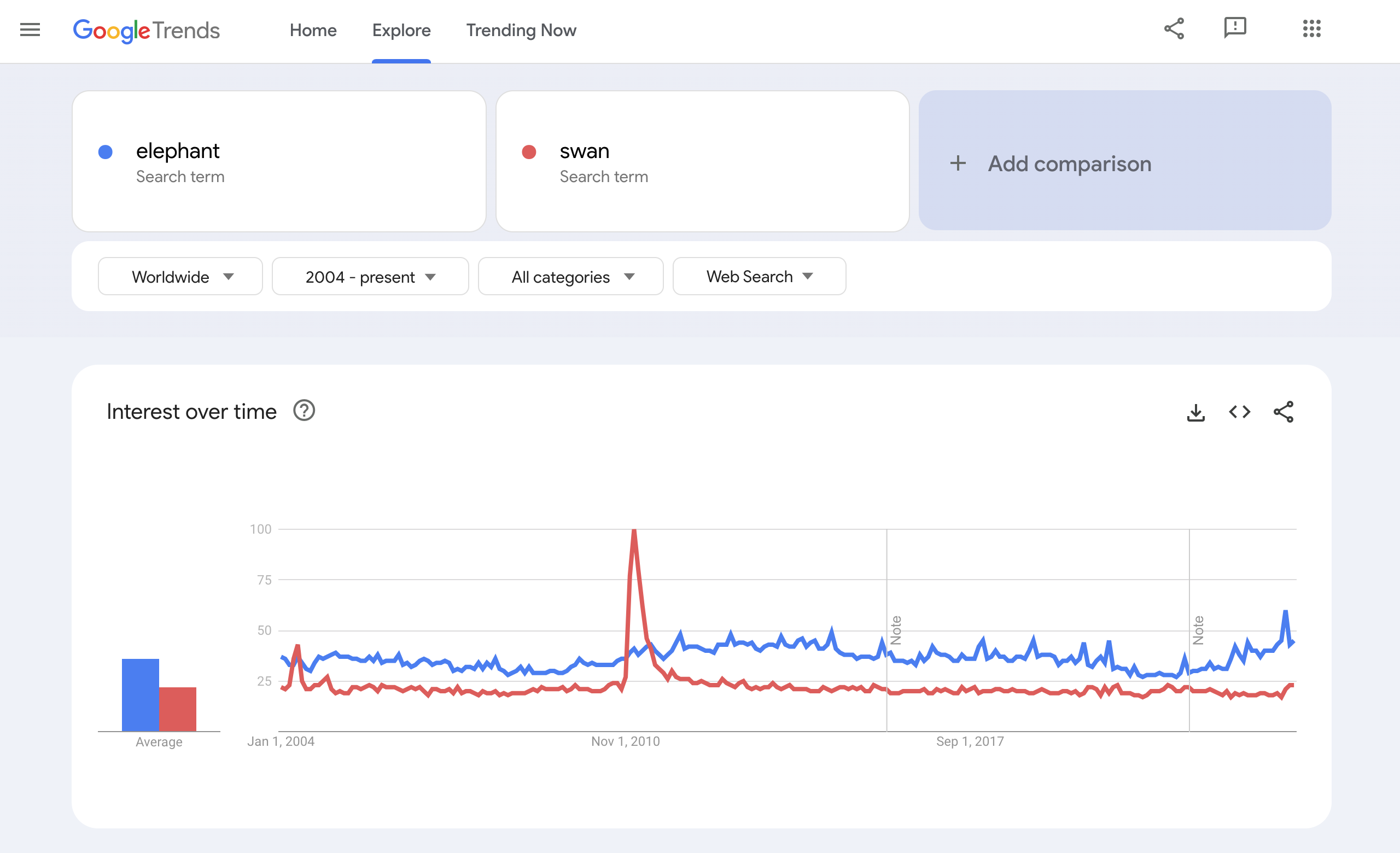Viewport: 1400px width, 853px height.
Task: Download interest over time CSV
Action: point(1195,412)
